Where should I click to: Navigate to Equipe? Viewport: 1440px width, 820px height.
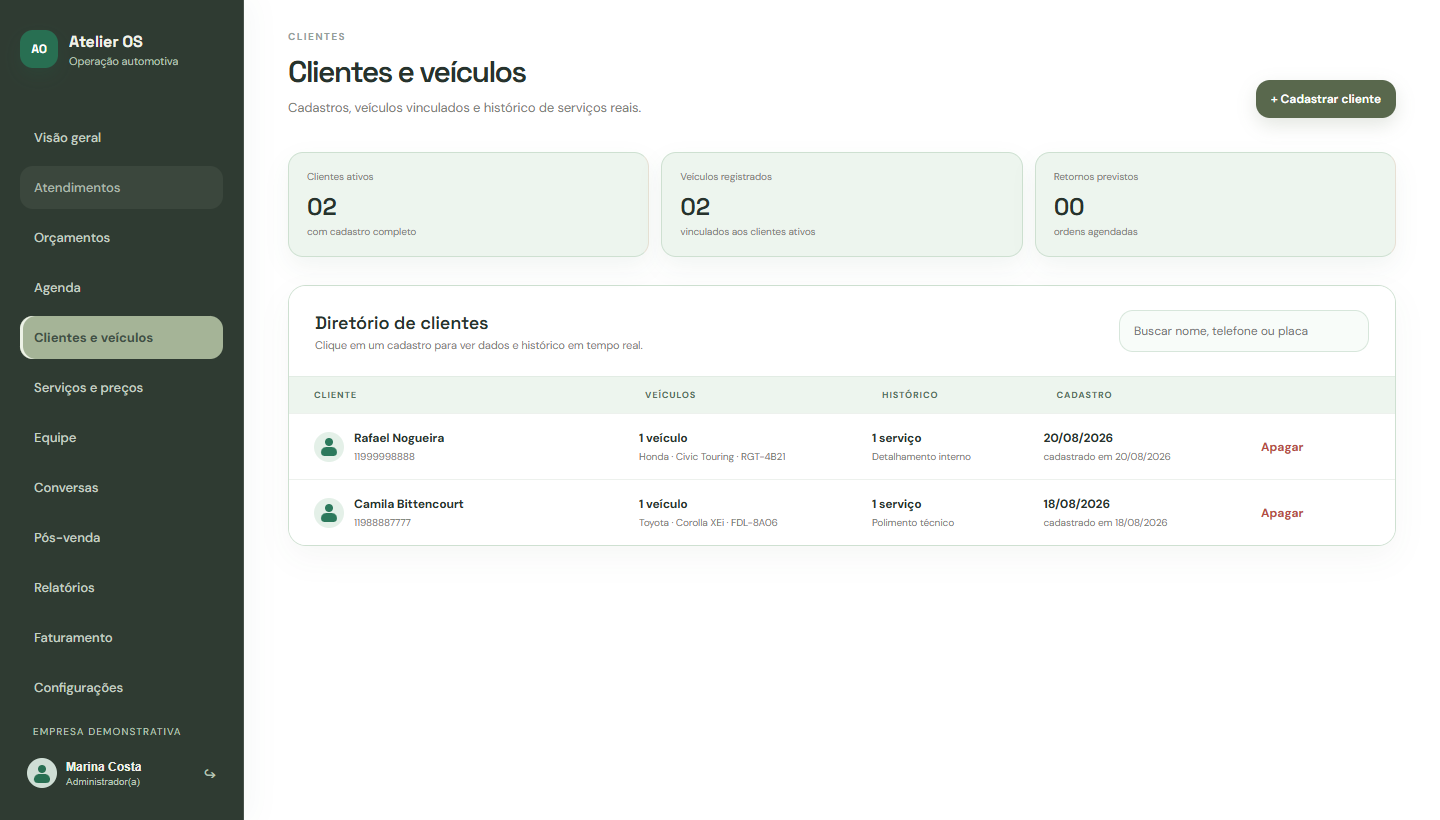pyautogui.click(x=121, y=438)
